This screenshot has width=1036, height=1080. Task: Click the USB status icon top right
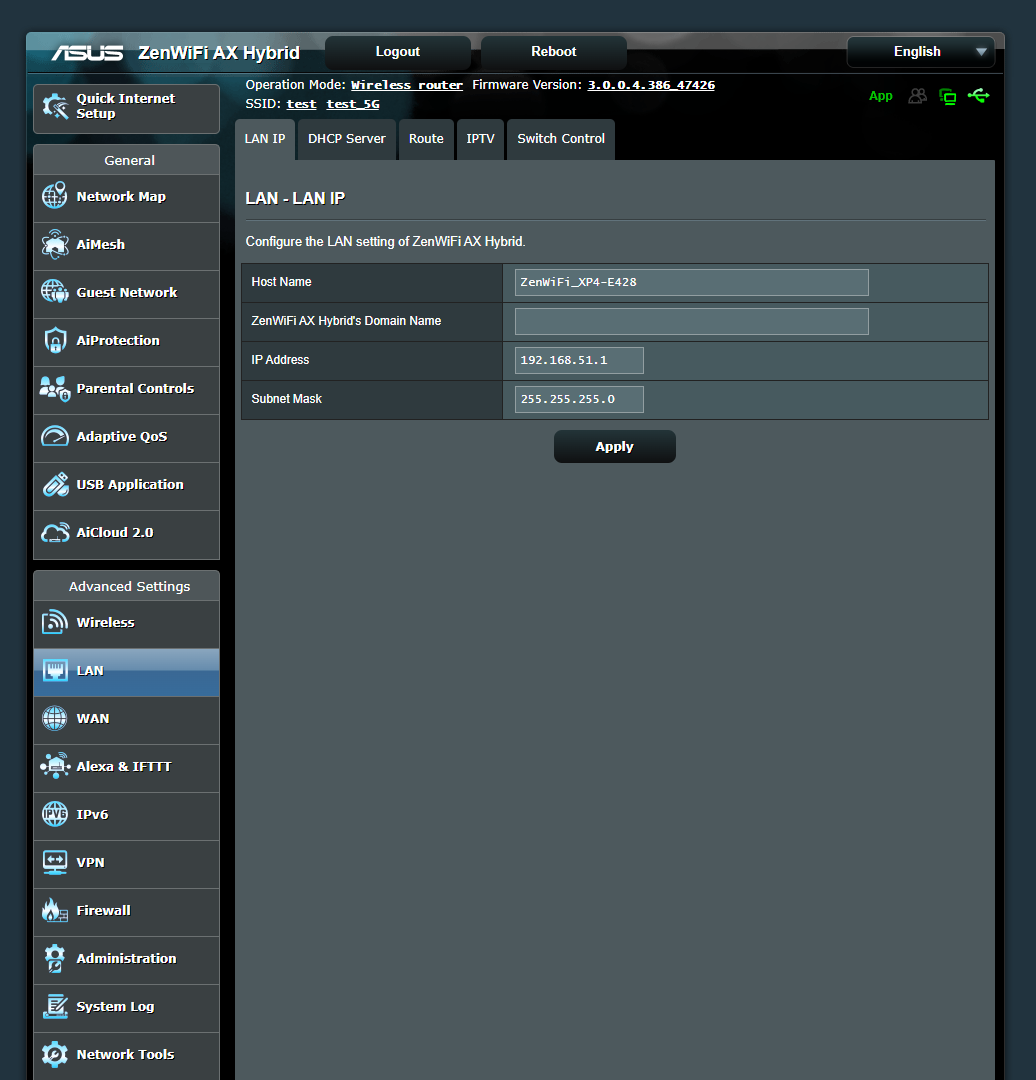(978, 96)
